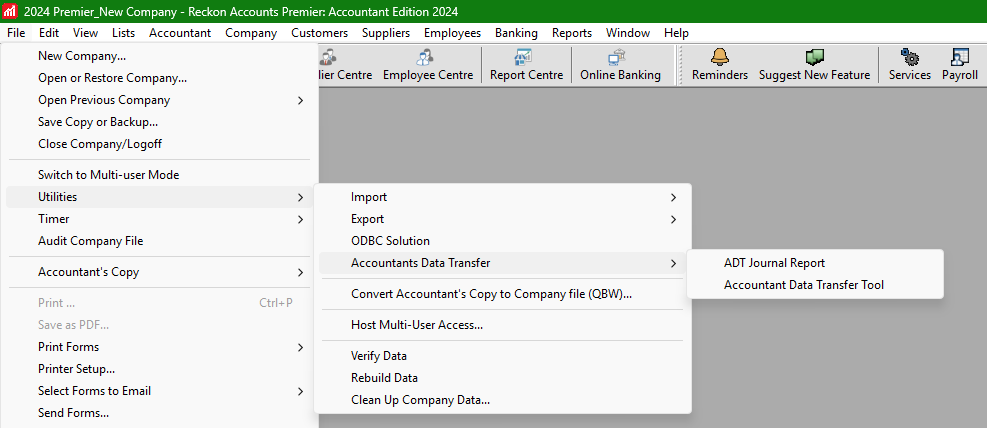
Task: Open the Banking menu in menu bar
Action: (x=516, y=33)
